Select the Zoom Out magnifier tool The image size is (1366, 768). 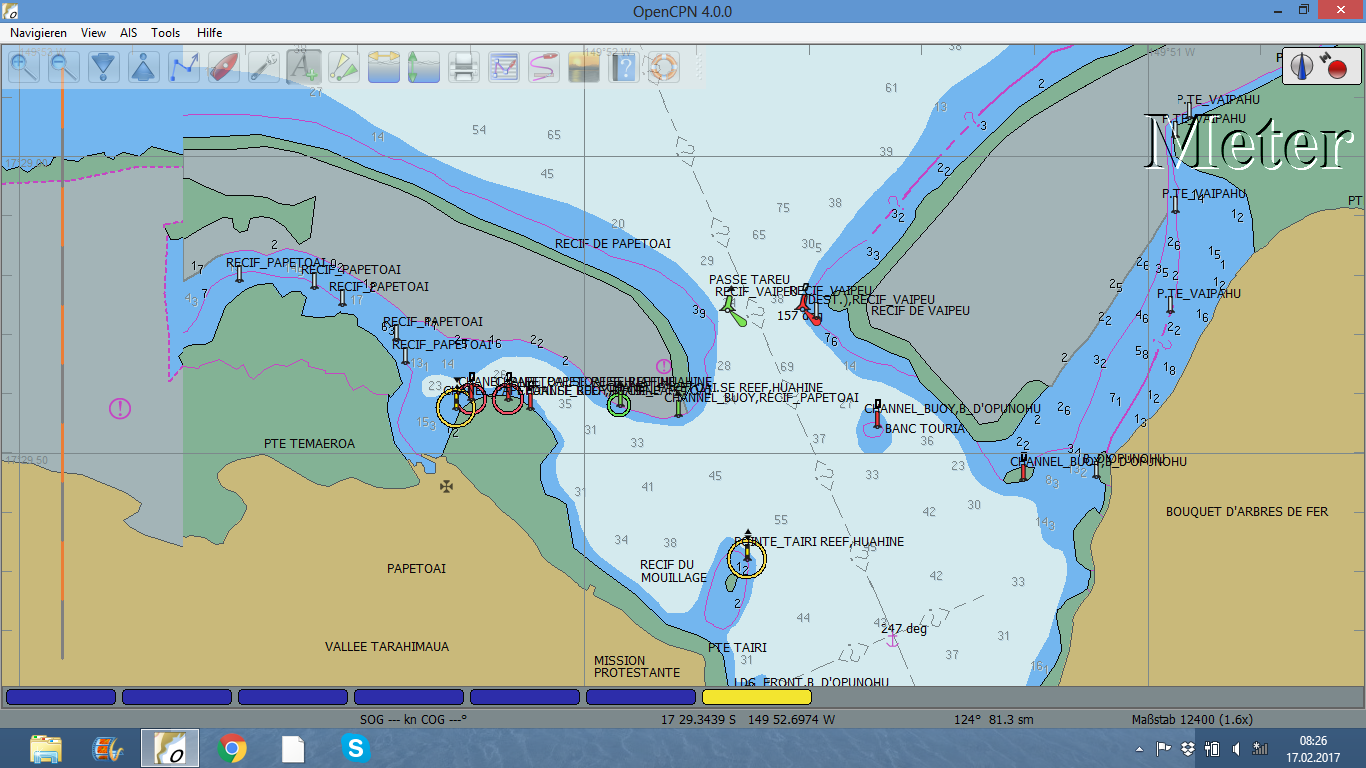click(x=63, y=67)
